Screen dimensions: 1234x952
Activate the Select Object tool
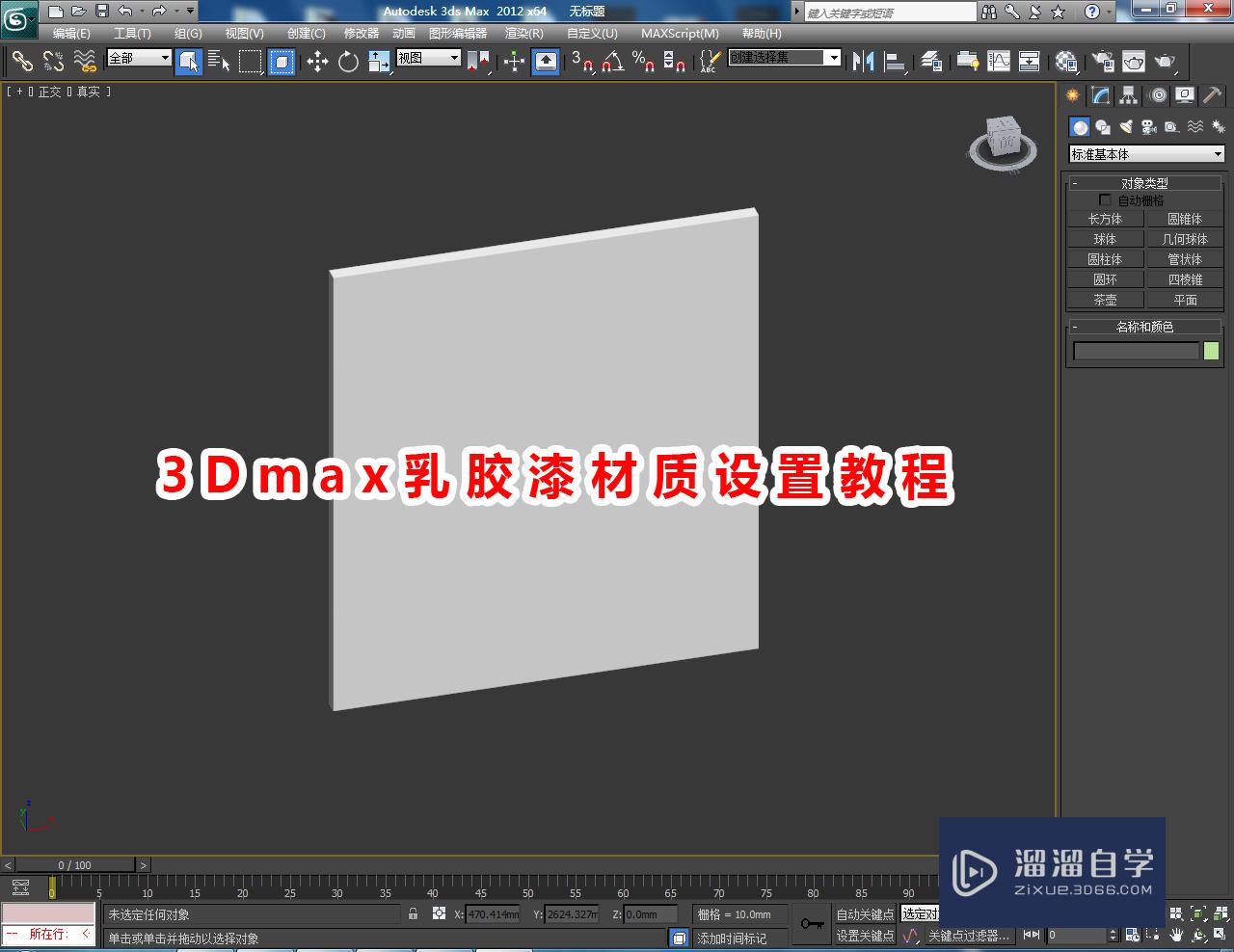pyautogui.click(x=189, y=62)
